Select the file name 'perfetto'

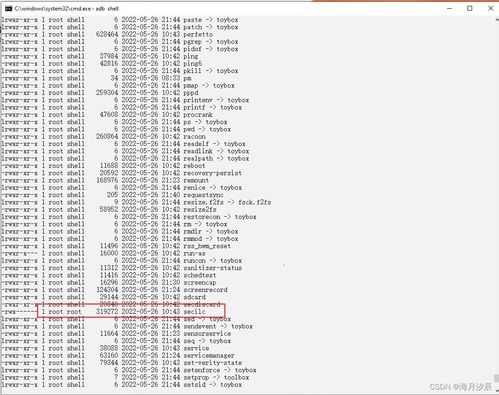(198, 34)
